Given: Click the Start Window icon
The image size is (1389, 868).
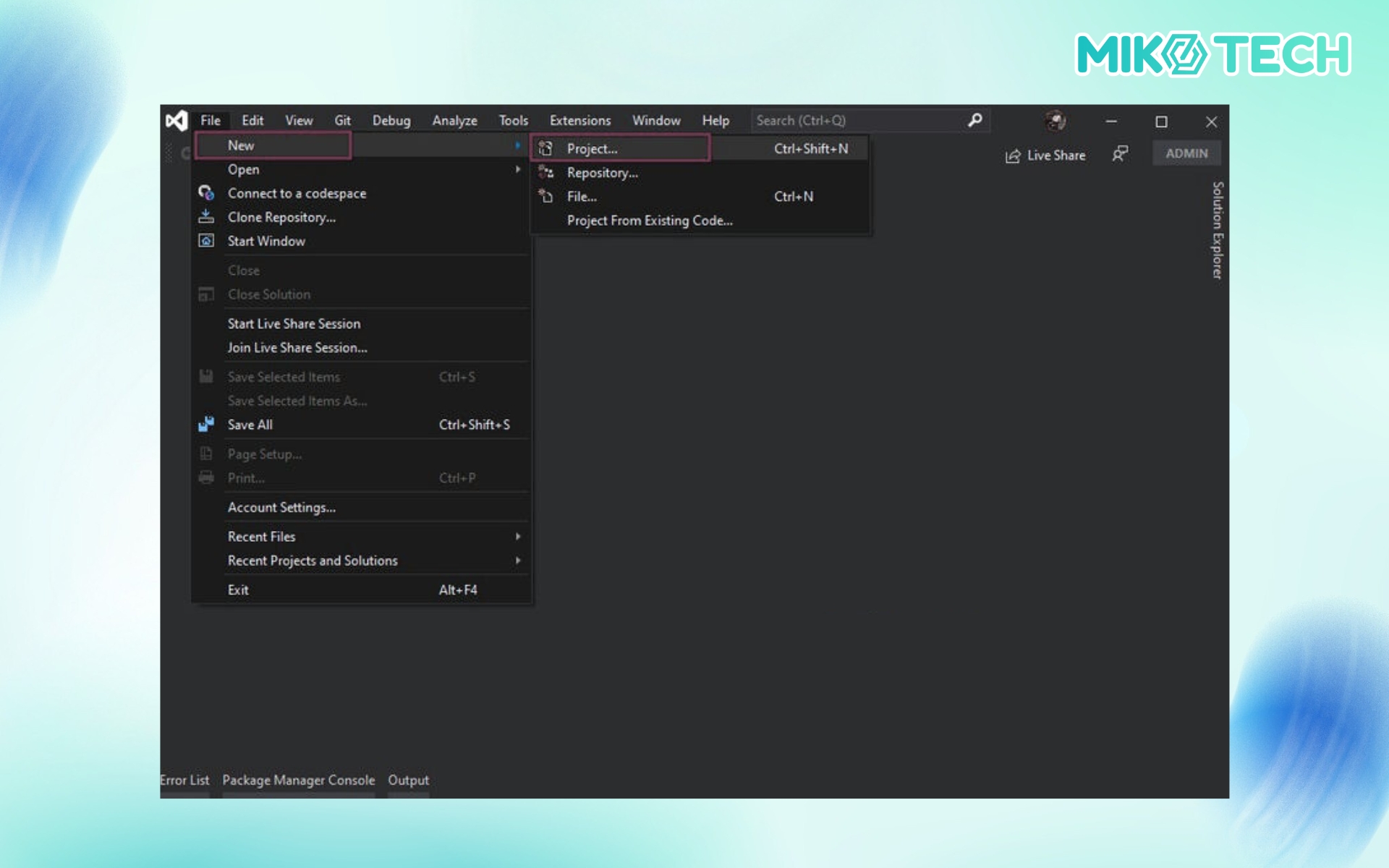Looking at the screenshot, I should pyautogui.click(x=206, y=241).
